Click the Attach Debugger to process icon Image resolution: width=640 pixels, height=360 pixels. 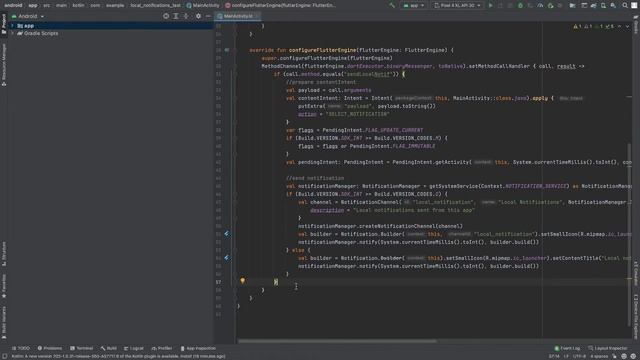[551, 5]
